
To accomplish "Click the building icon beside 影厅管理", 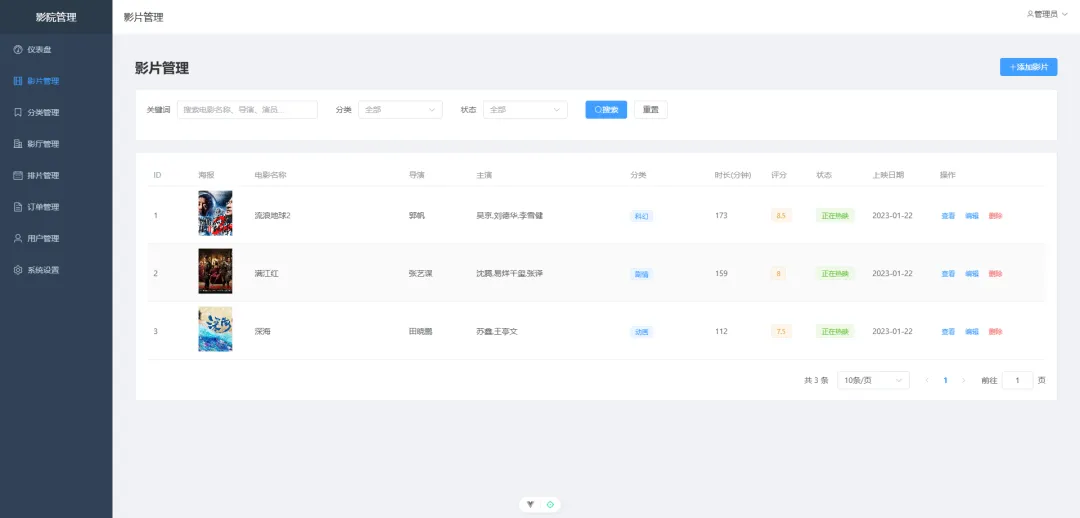I will click(x=18, y=144).
